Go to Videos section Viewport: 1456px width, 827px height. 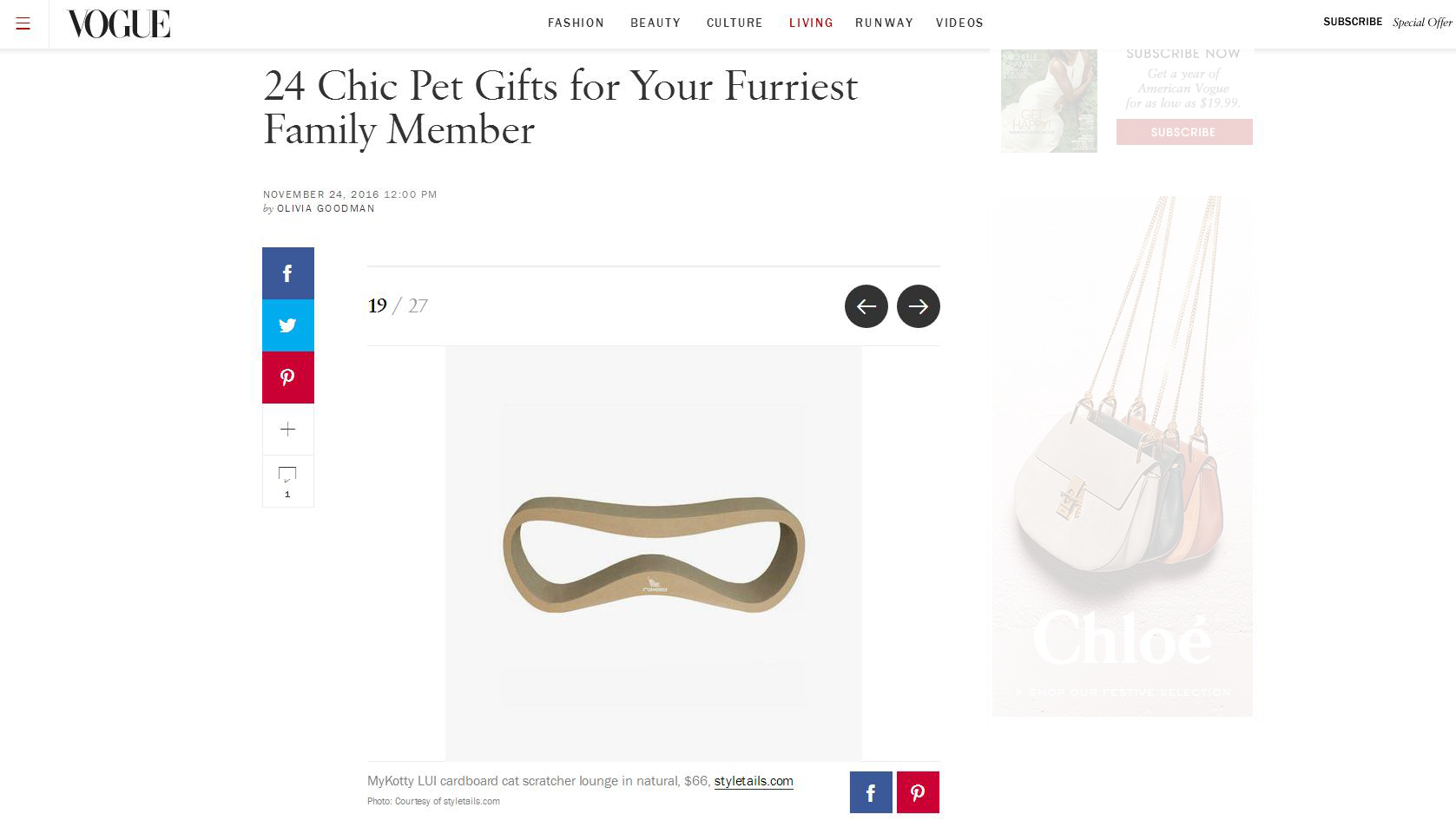coord(959,23)
